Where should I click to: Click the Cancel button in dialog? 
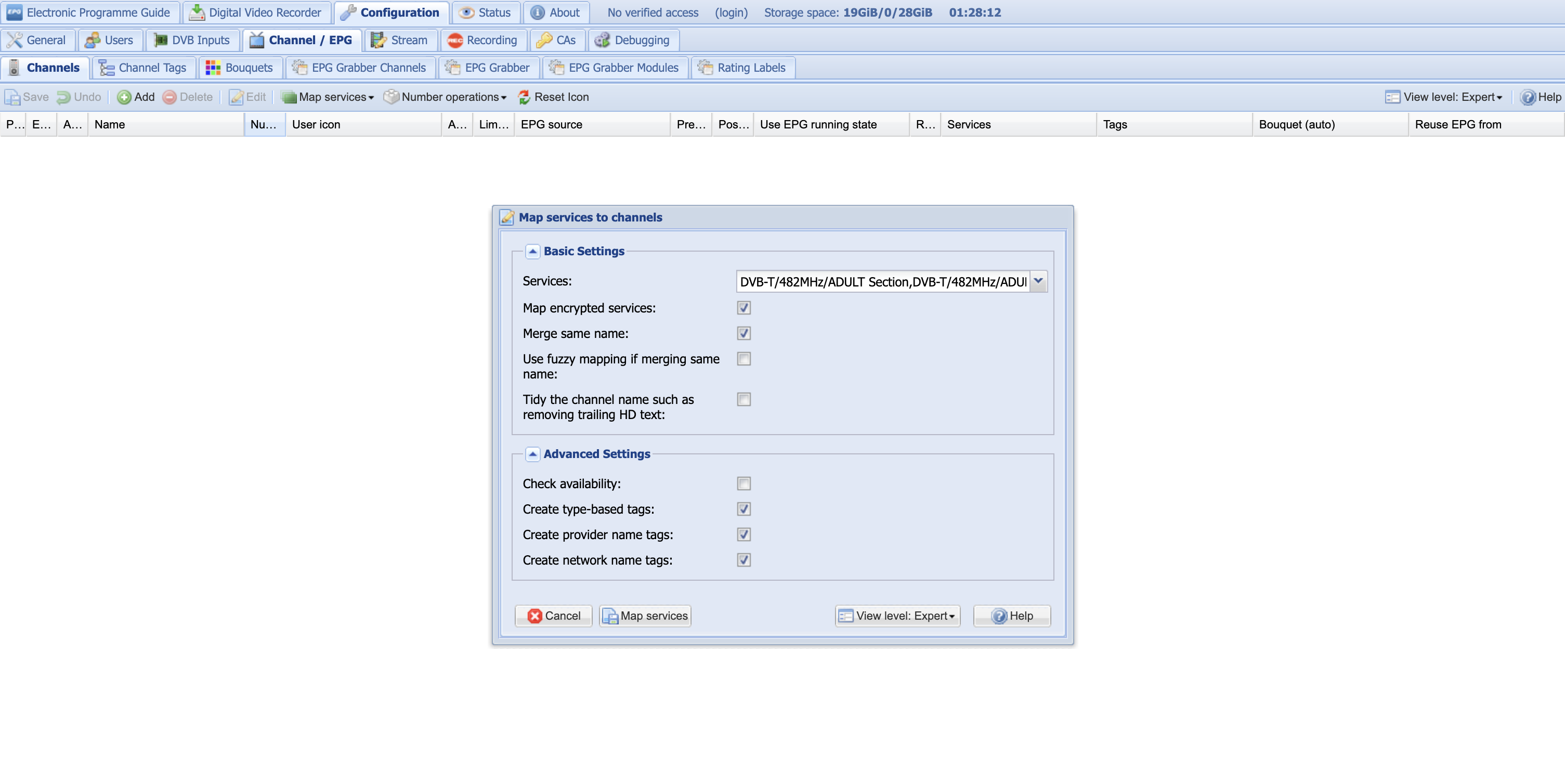tap(553, 616)
